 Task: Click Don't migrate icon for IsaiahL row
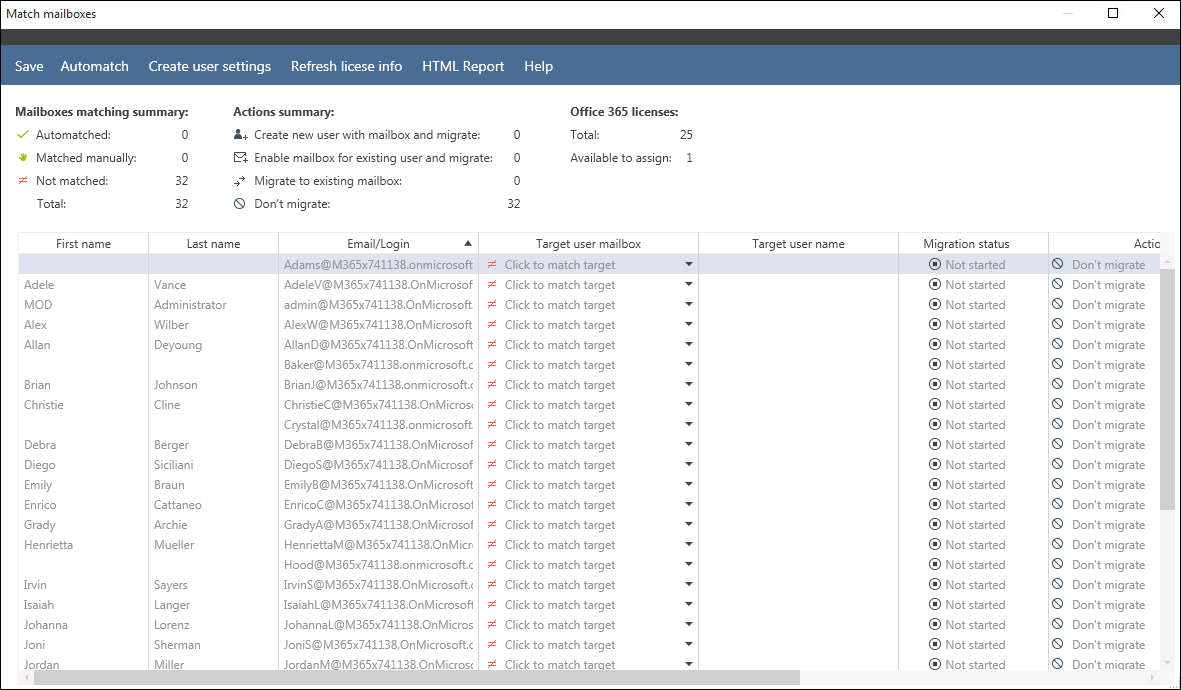pyautogui.click(x=1058, y=604)
